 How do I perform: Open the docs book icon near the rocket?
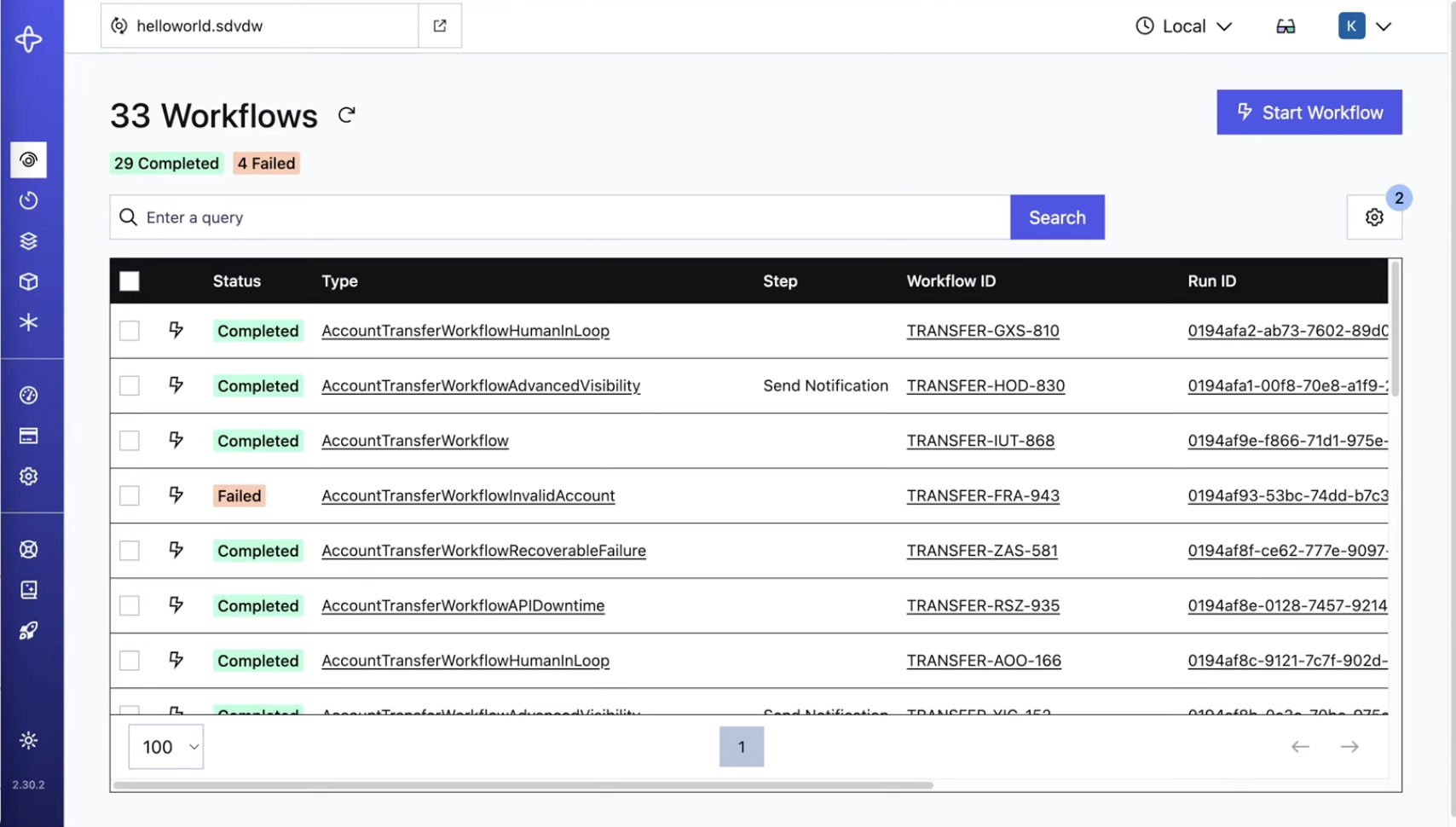point(29,589)
